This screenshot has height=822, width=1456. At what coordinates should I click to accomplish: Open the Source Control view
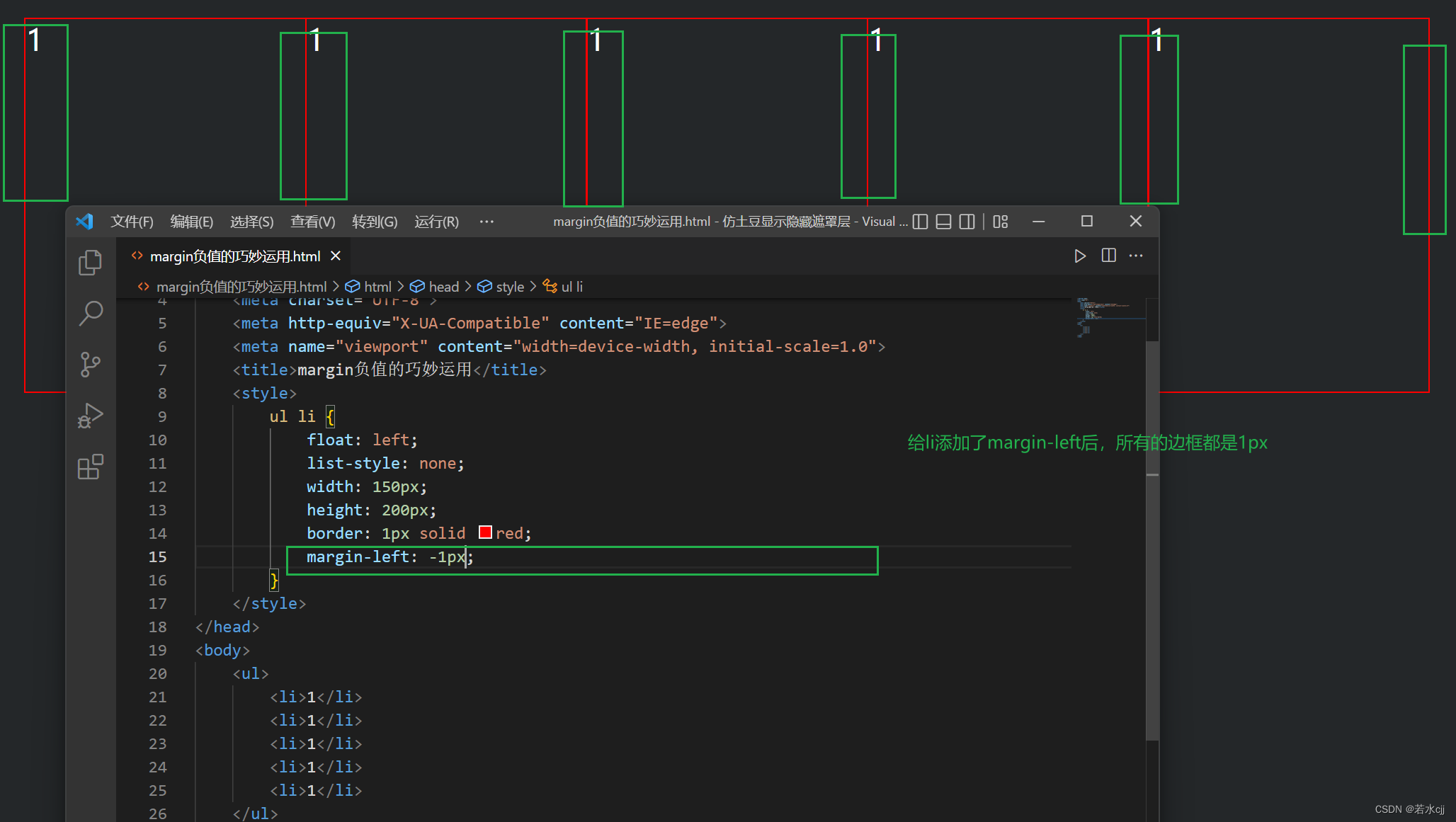pyautogui.click(x=90, y=365)
